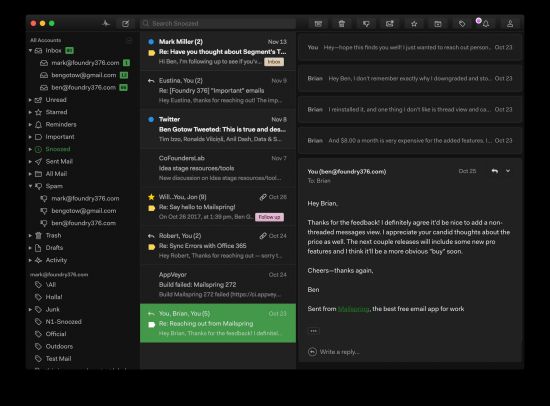
Task: Collapse the Spam folder arrow
Action: [x=31, y=186]
